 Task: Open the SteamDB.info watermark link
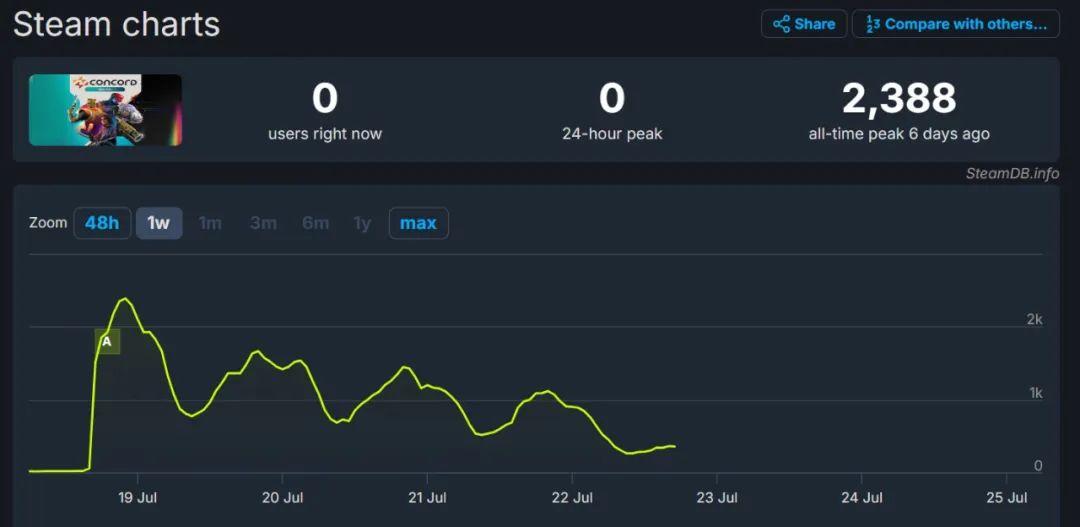click(1012, 173)
